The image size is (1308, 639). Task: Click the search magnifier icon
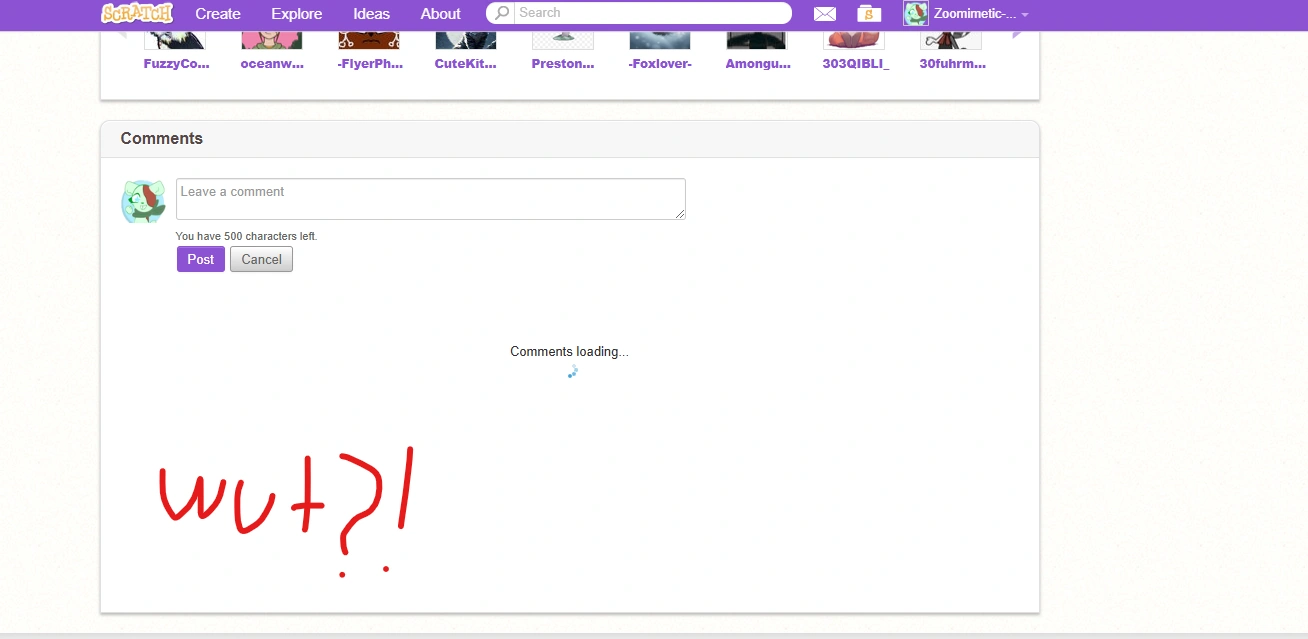(x=499, y=13)
